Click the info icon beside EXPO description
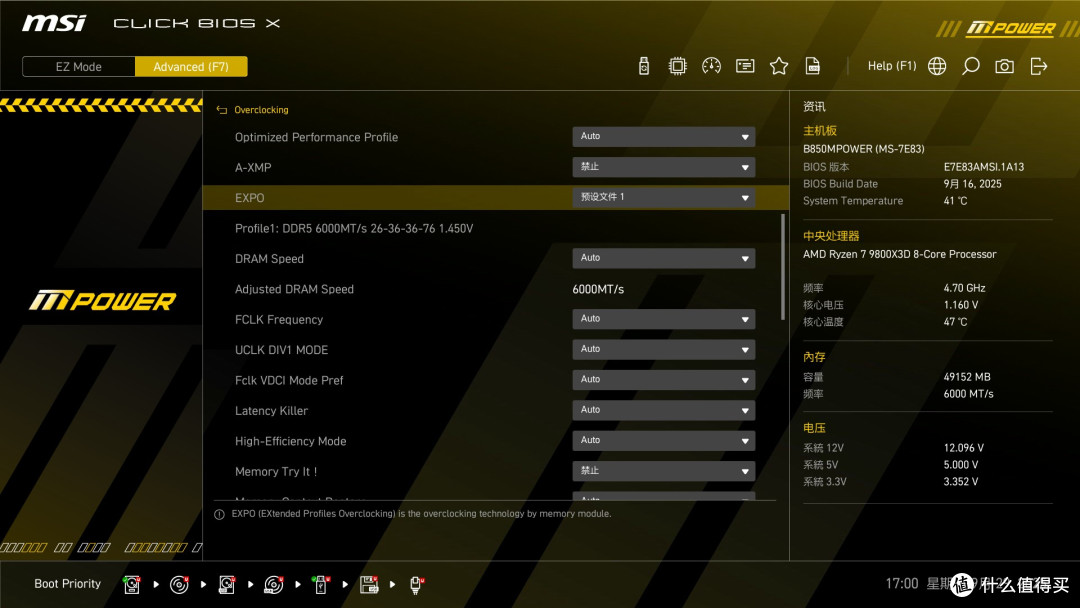The image size is (1080, 608). 219,514
